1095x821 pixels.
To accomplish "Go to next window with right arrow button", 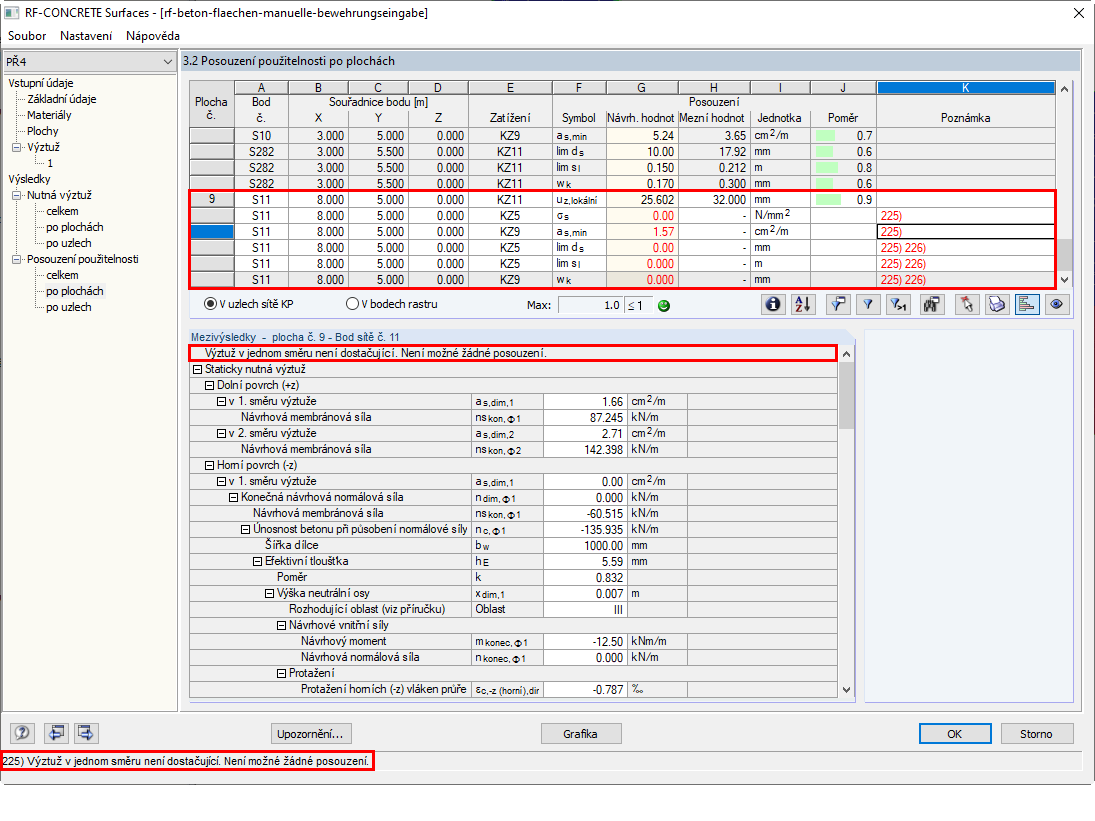I will 86,733.
